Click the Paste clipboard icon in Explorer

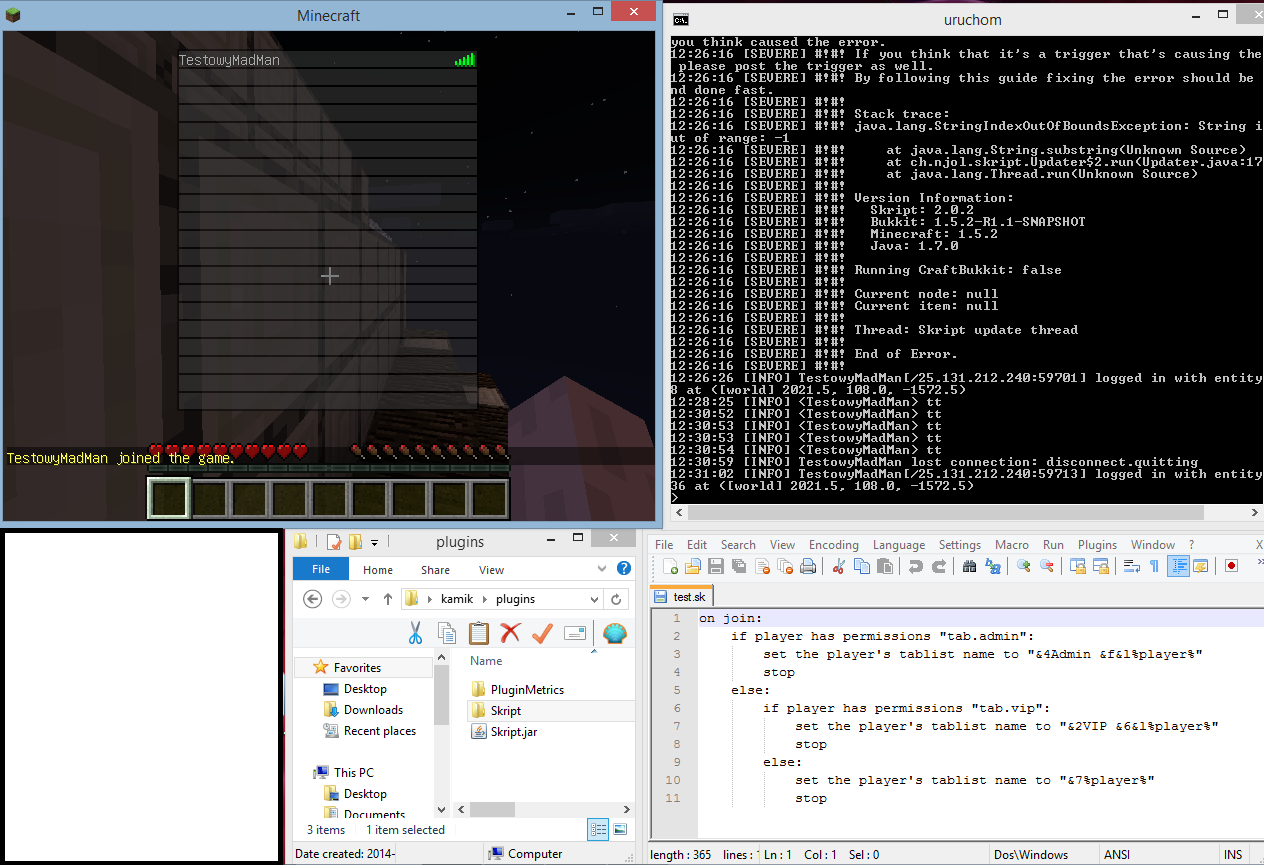click(x=479, y=633)
